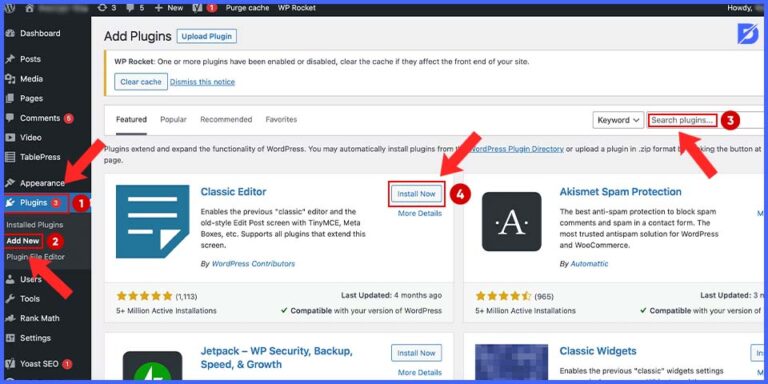View More Details for Jetpack
This screenshot has height=384, width=768.
[x=420, y=373]
